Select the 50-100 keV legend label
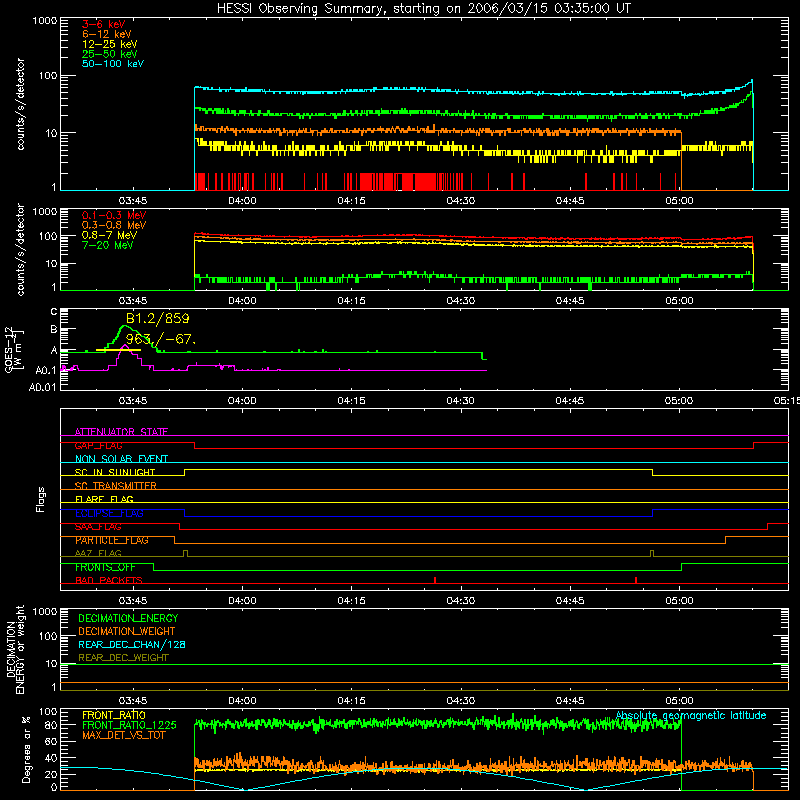This screenshot has width=800, height=800. click(x=113, y=64)
